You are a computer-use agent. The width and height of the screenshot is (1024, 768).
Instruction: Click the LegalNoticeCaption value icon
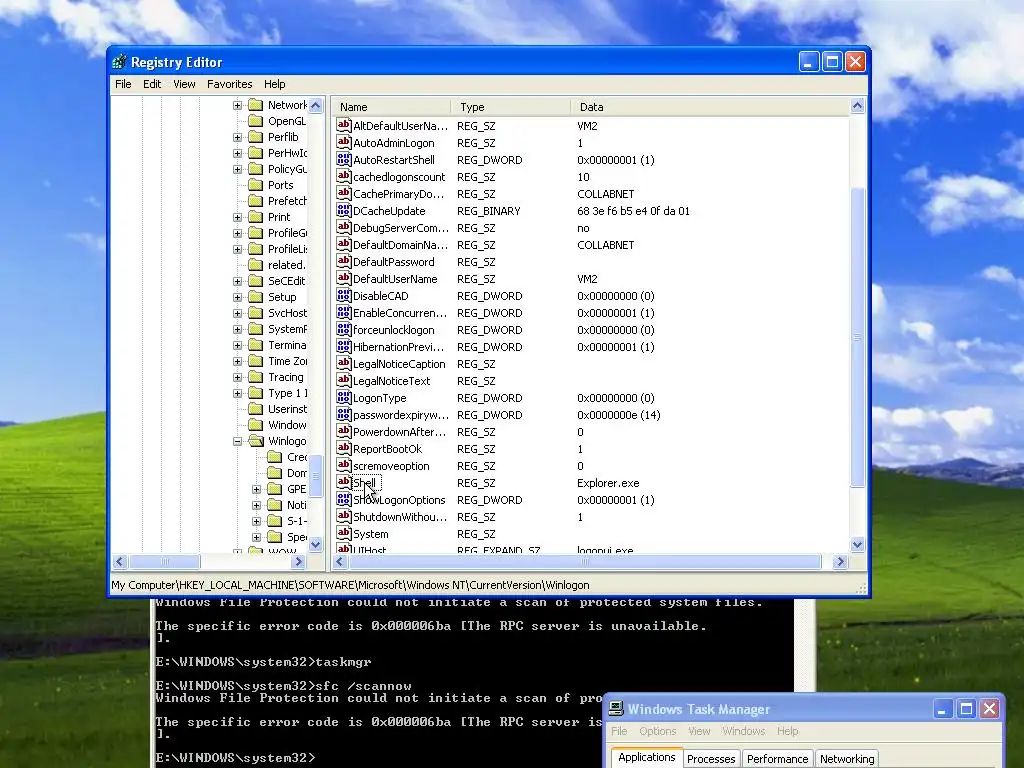tap(344, 363)
